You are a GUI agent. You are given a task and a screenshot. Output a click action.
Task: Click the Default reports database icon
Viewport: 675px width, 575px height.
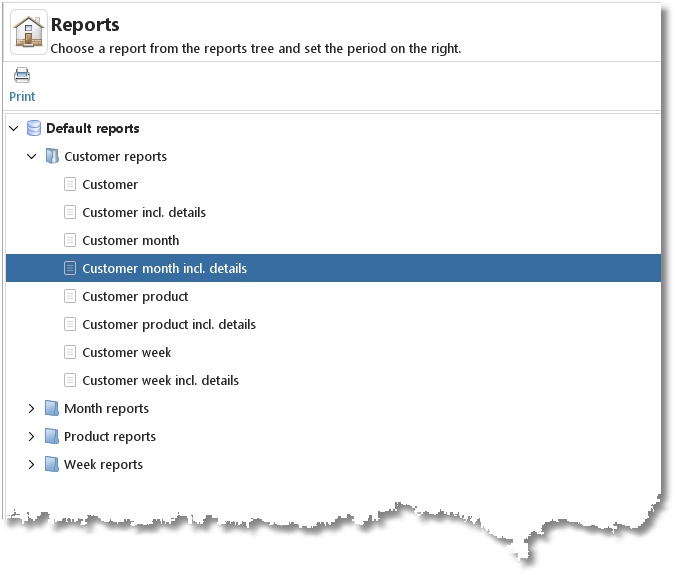(34, 128)
